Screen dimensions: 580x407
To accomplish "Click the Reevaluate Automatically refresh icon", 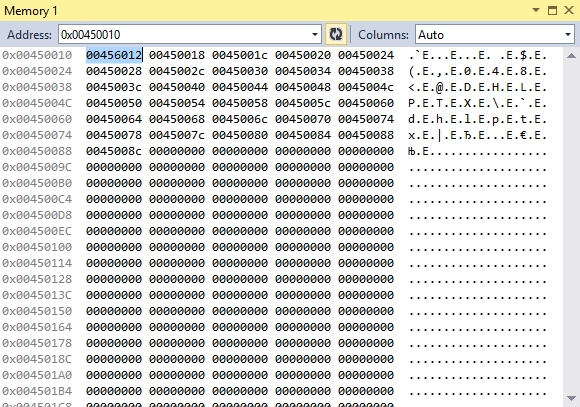I will click(336, 34).
